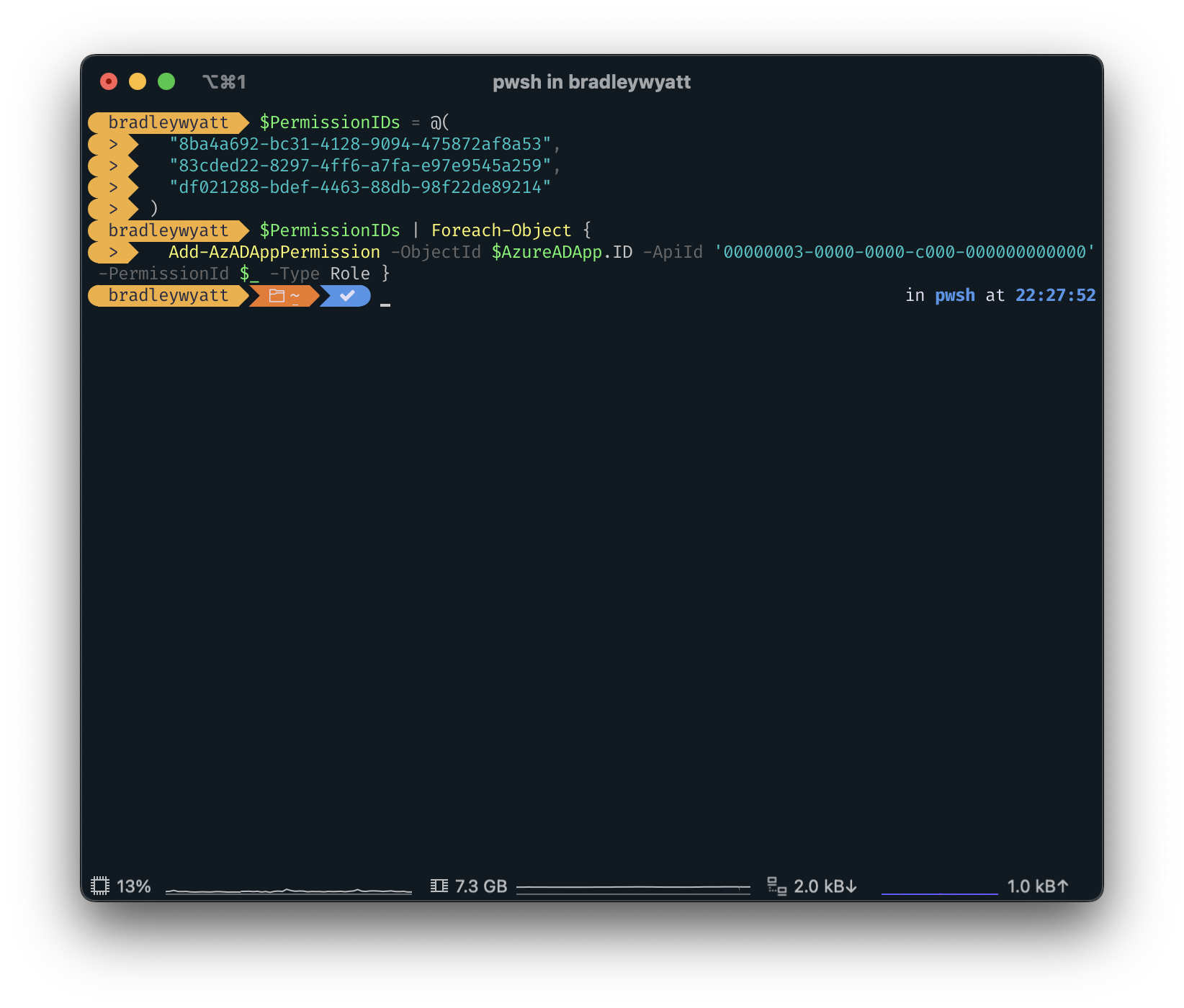Viewport: 1184px width, 1008px height.
Task: Click the GUID string starting with 8ba4a692
Action: click(x=360, y=144)
